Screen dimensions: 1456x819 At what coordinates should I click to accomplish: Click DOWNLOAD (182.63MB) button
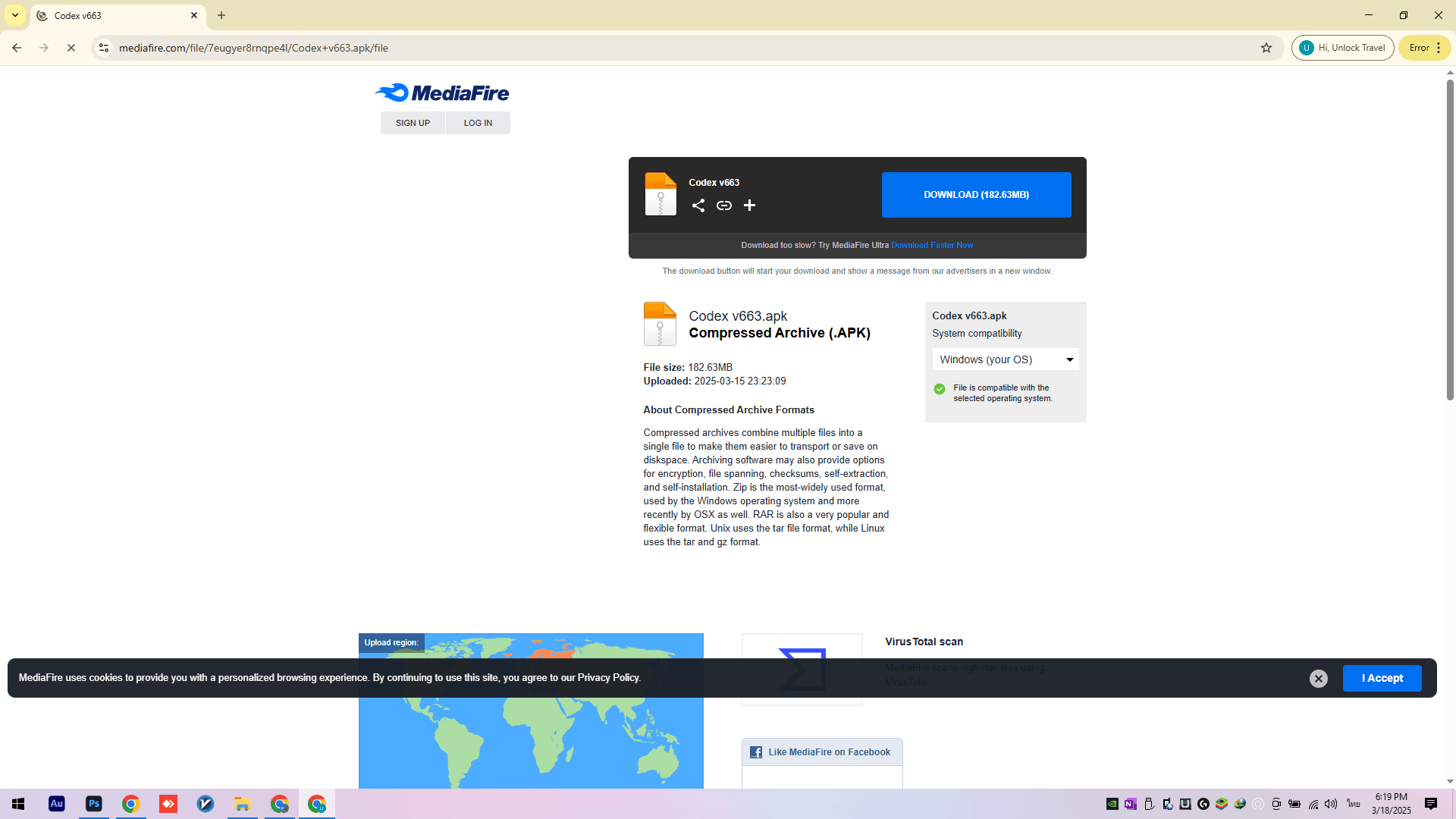[x=976, y=195]
